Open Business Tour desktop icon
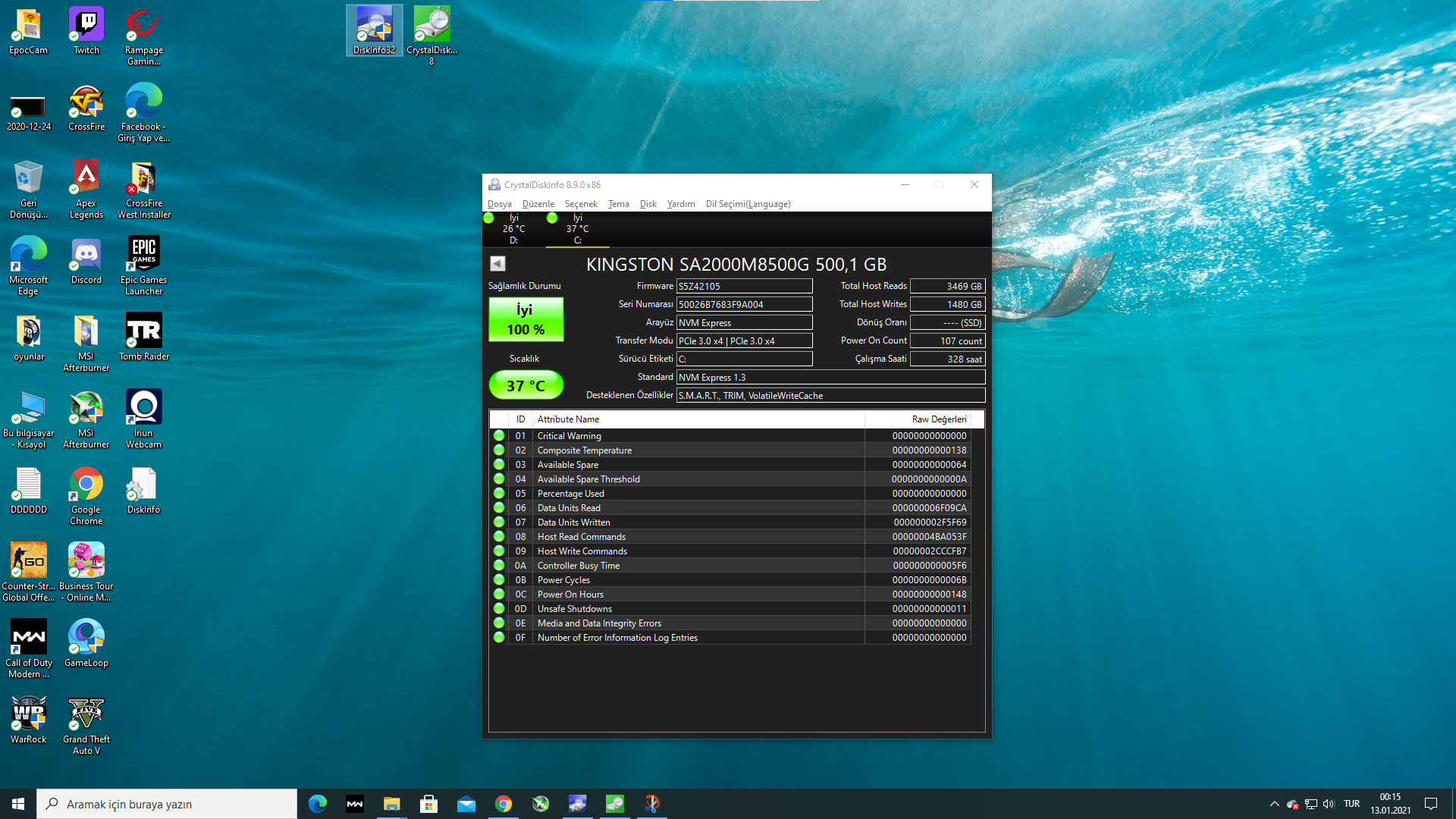 [86, 573]
